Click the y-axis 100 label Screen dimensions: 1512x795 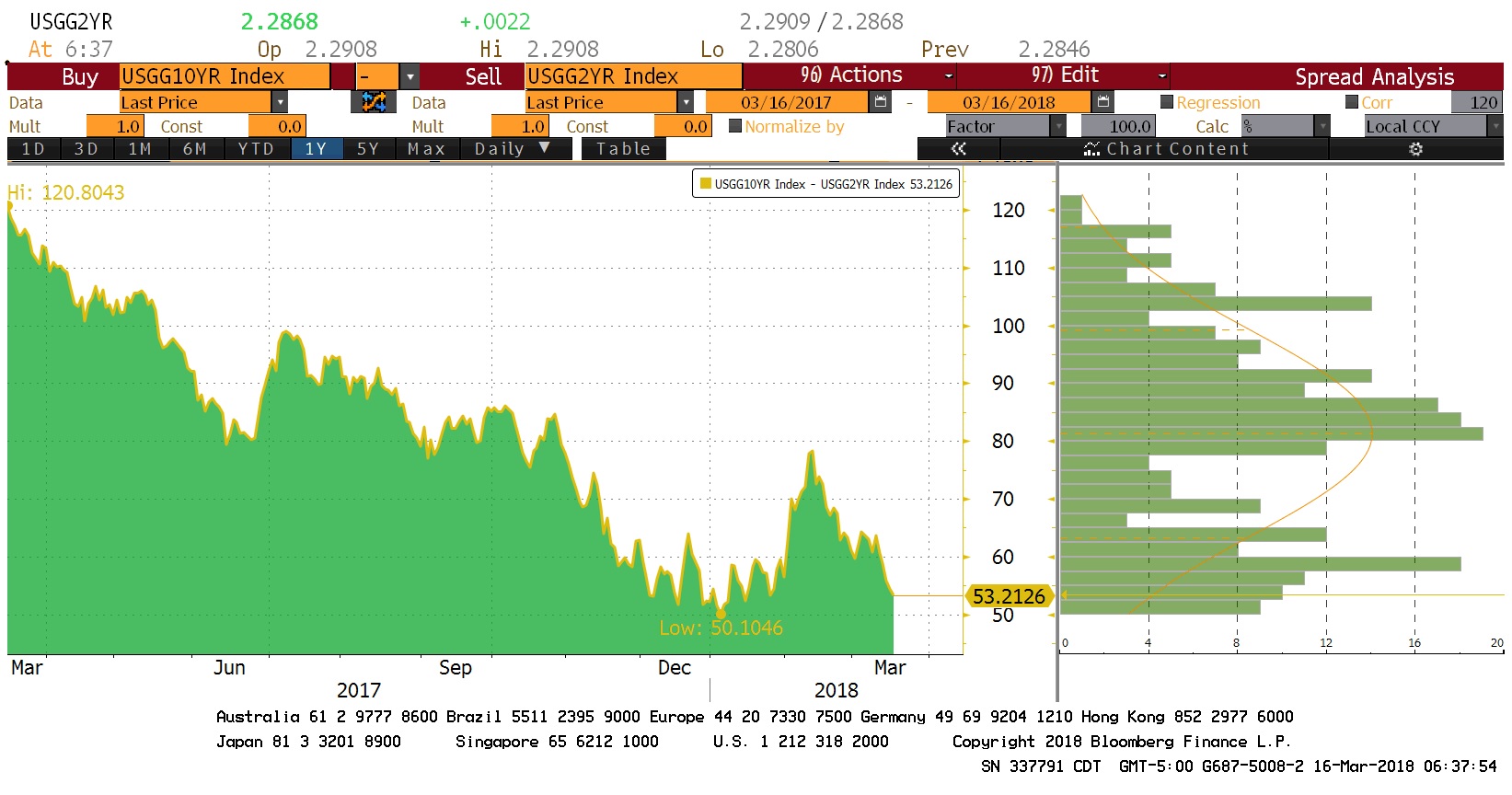[x=1009, y=326]
